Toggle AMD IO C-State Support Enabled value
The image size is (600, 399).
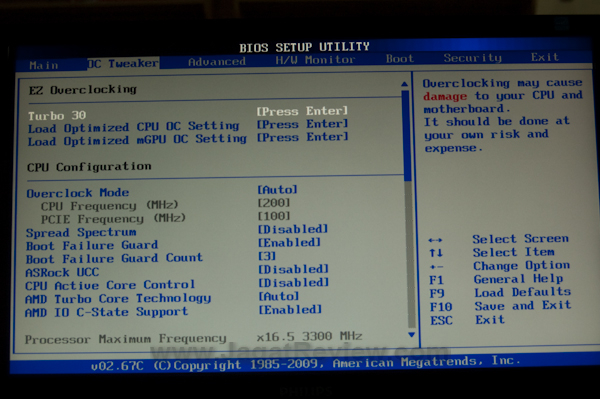(x=290, y=309)
